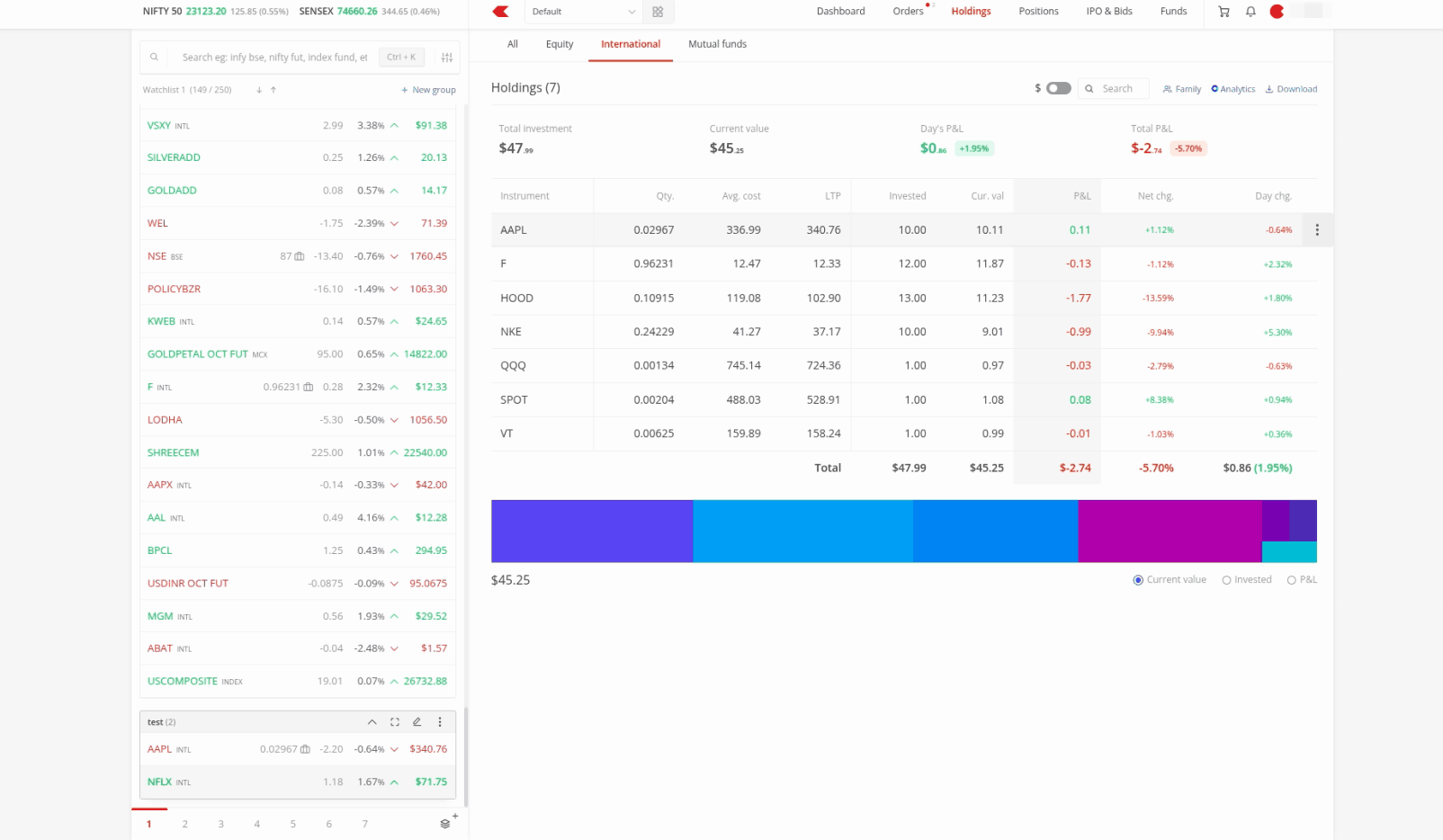Image resolution: width=1443 pixels, height=840 pixels.
Task: Click the Kite logo icon
Action: [x=501, y=12]
